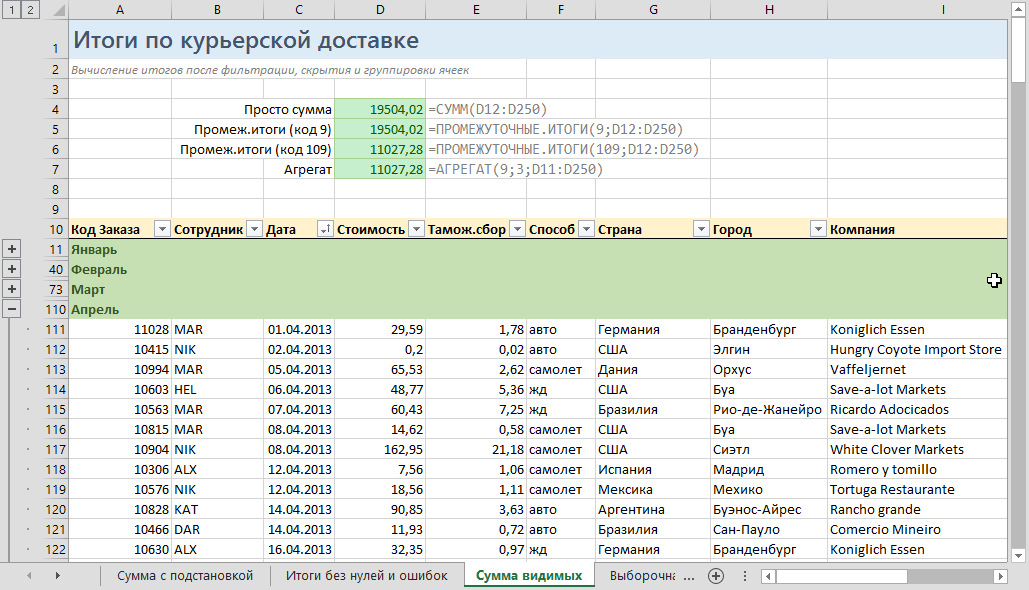
Task: Click the Компания column header cell
Action: [x=917, y=229]
